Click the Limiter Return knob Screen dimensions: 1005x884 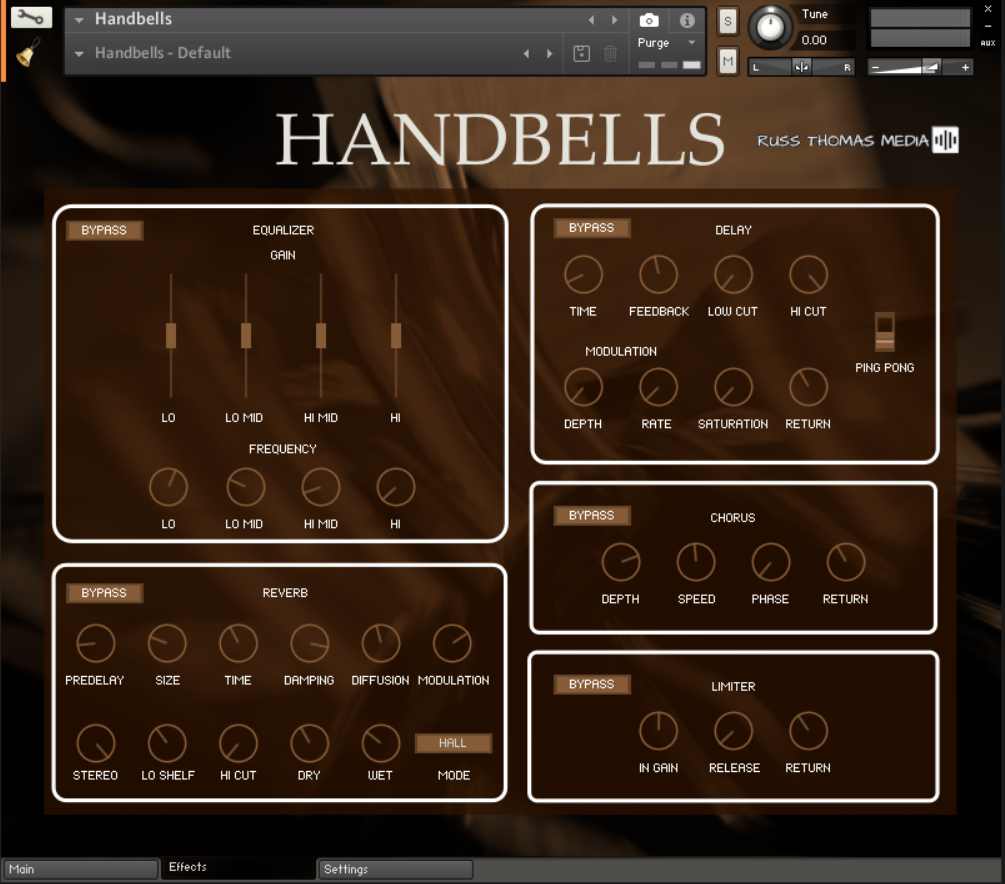(808, 731)
